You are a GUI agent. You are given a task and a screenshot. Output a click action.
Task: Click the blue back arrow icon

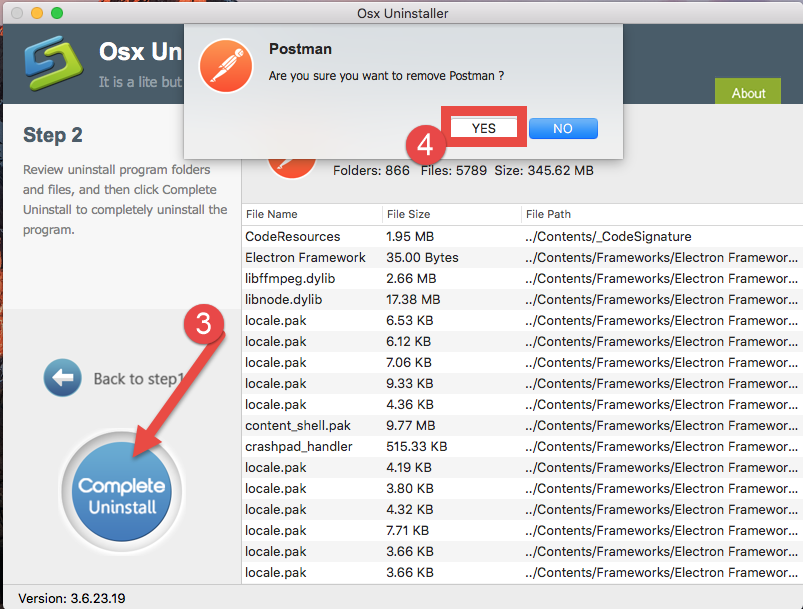pos(62,378)
